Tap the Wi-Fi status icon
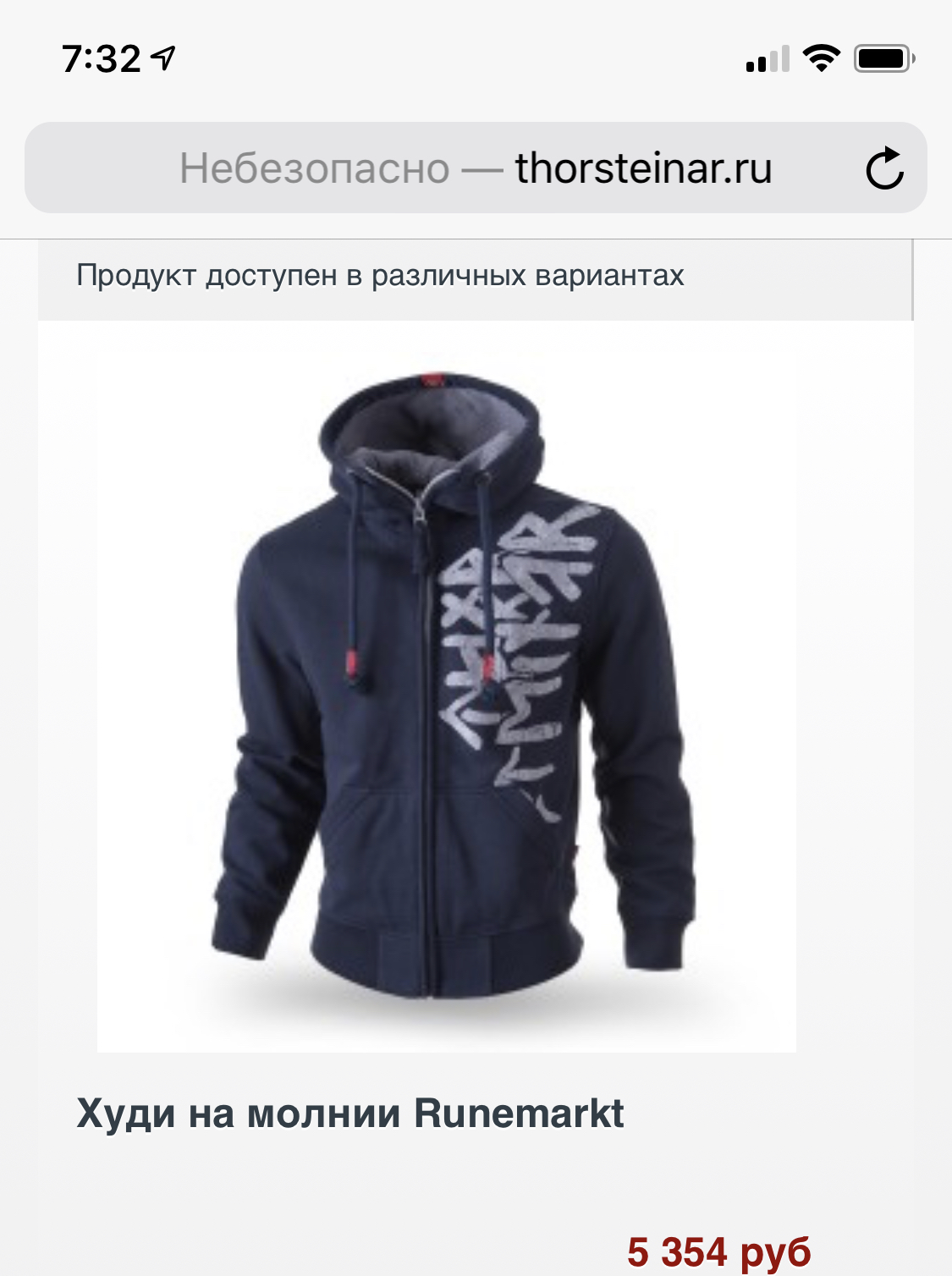 coord(820,58)
